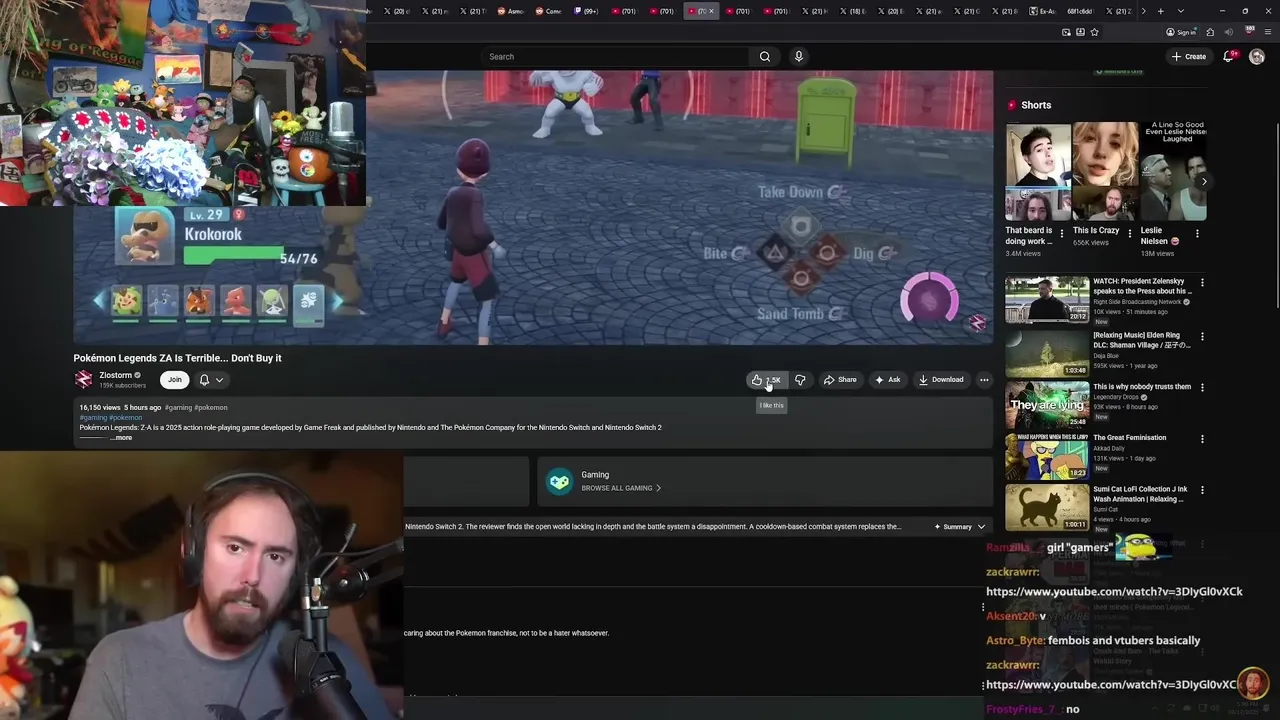
Task: Open the Ziostorm channel name link
Action: coord(115,375)
